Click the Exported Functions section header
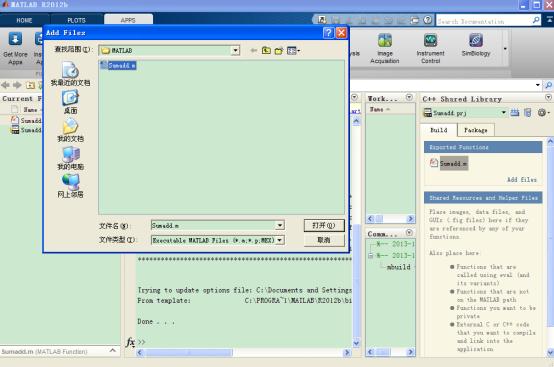554x367 pixels. point(483,147)
